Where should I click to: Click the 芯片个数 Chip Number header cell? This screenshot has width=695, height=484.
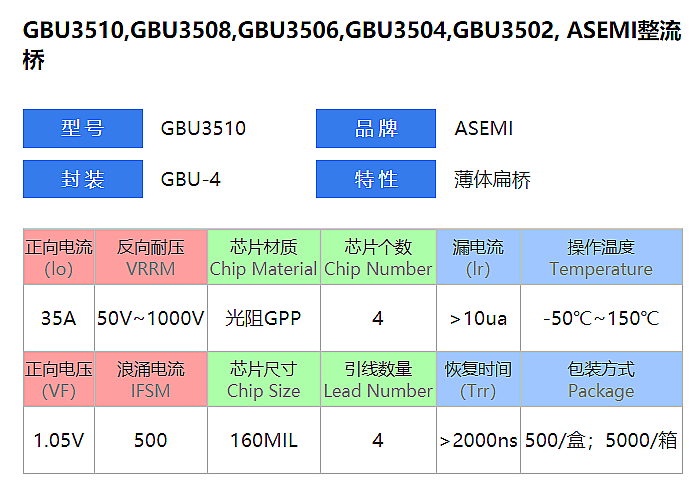(379, 257)
